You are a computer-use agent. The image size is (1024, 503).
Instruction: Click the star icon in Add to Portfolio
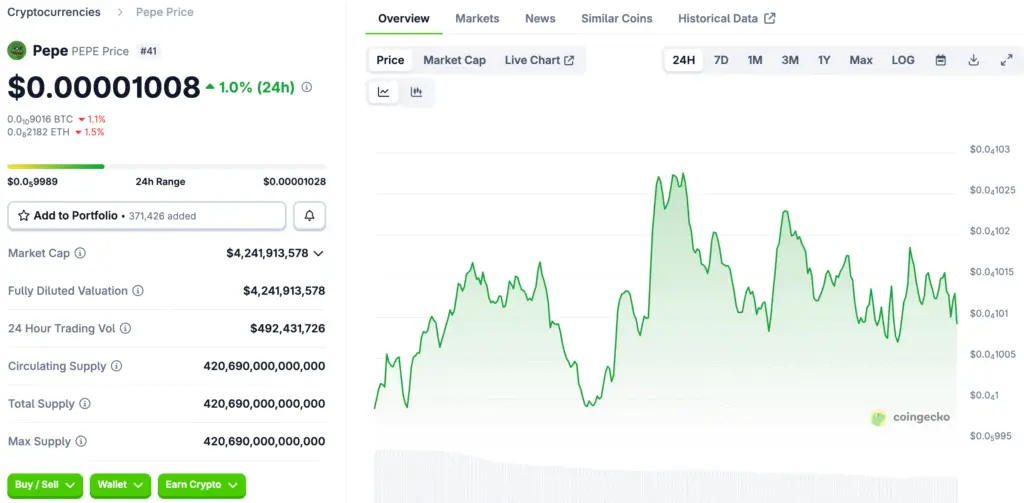(x=24, y=216)
